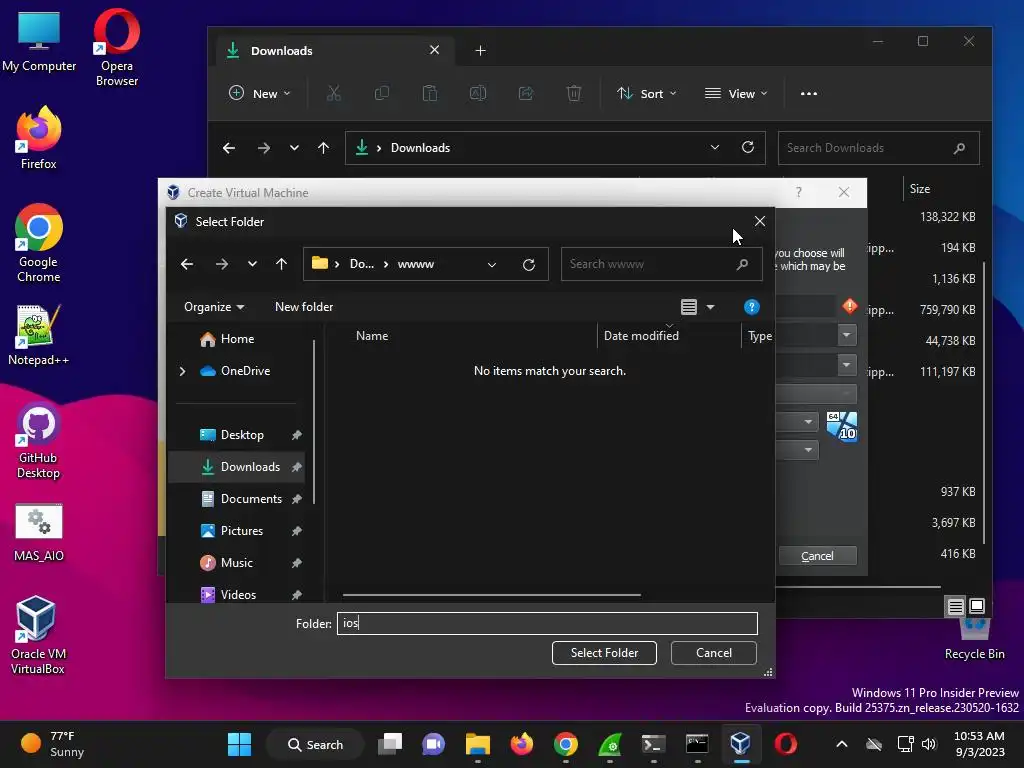Go up a folder in File Explorer
The height and width of the screenshot is (768, 1024).
click(x=323, y=148)
